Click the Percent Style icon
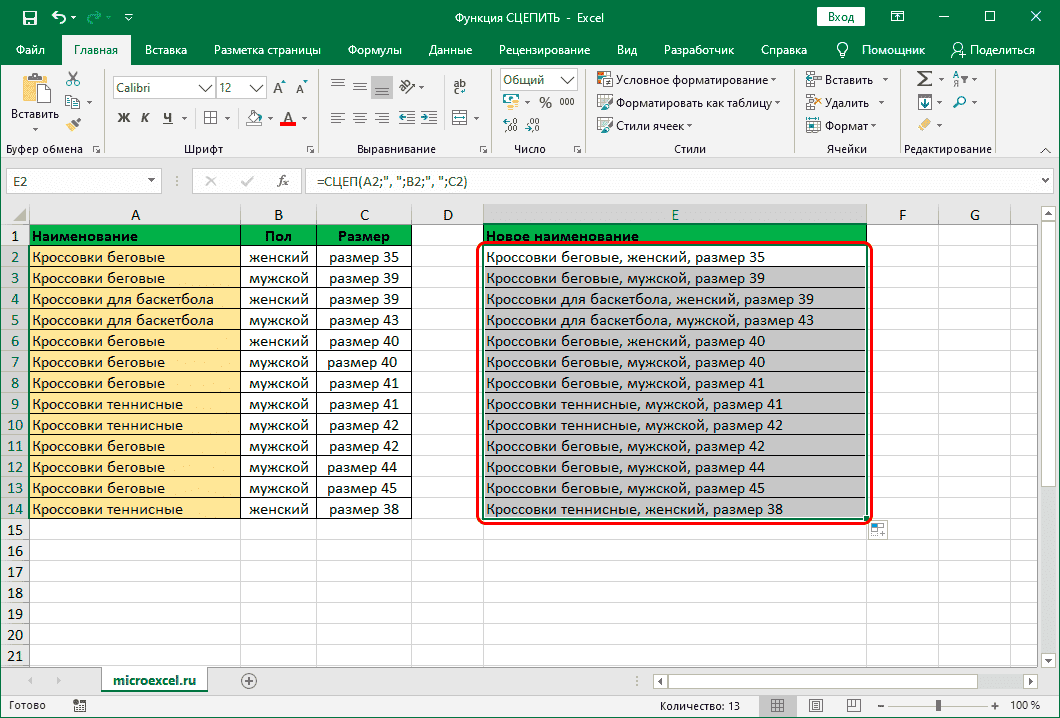Image resolution: width=1060 pixels, height=718 pixels. 545,102
